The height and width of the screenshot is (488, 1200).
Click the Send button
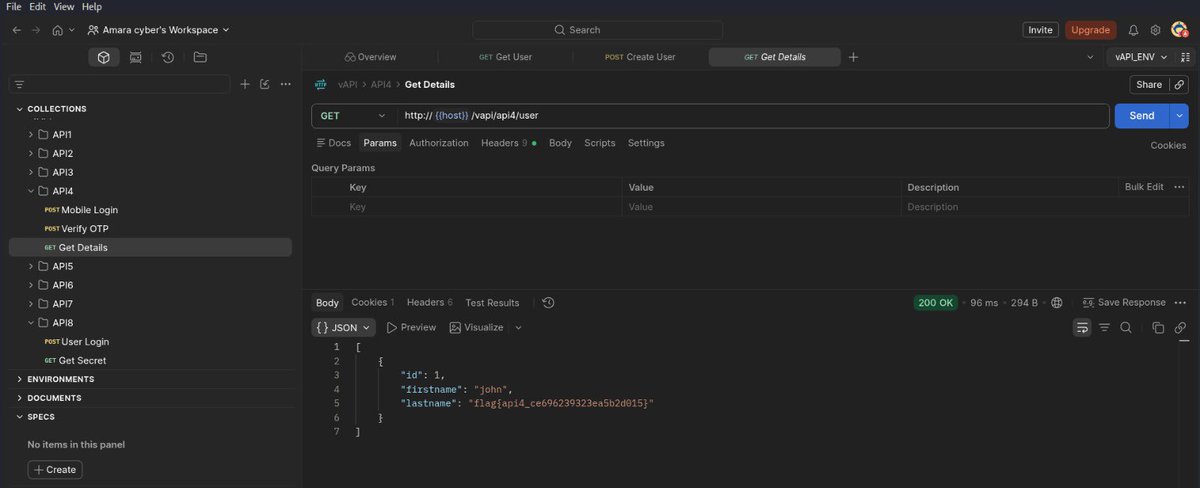1142,116
